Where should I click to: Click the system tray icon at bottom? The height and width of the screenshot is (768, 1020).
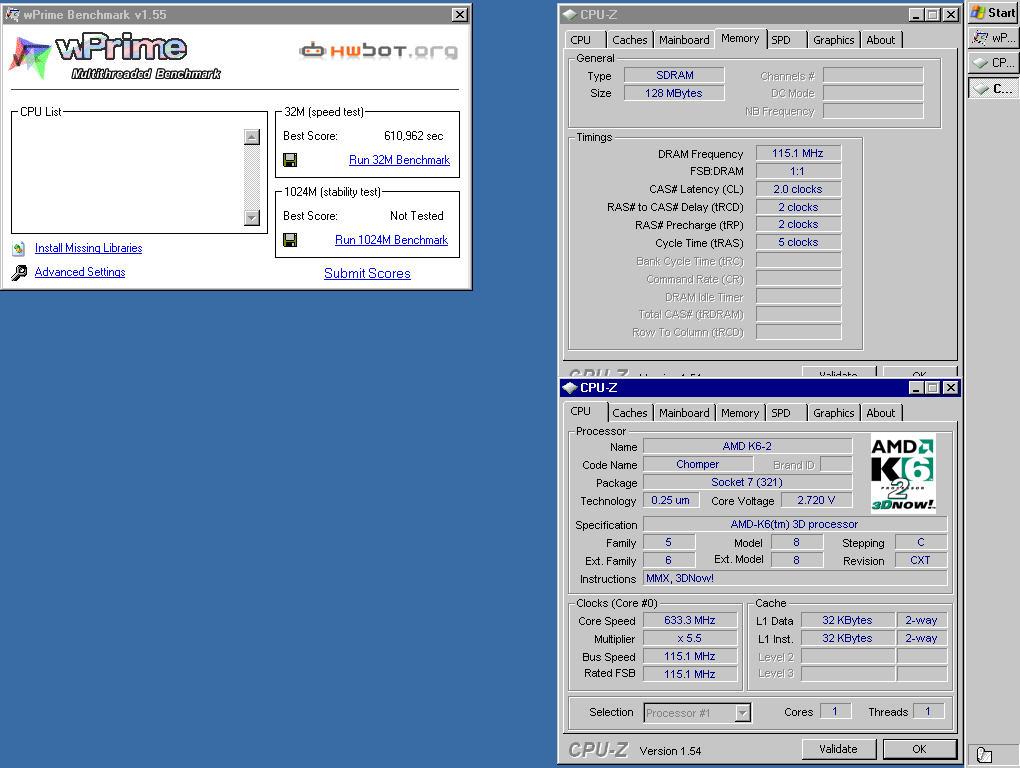click(x=984, y=754)
